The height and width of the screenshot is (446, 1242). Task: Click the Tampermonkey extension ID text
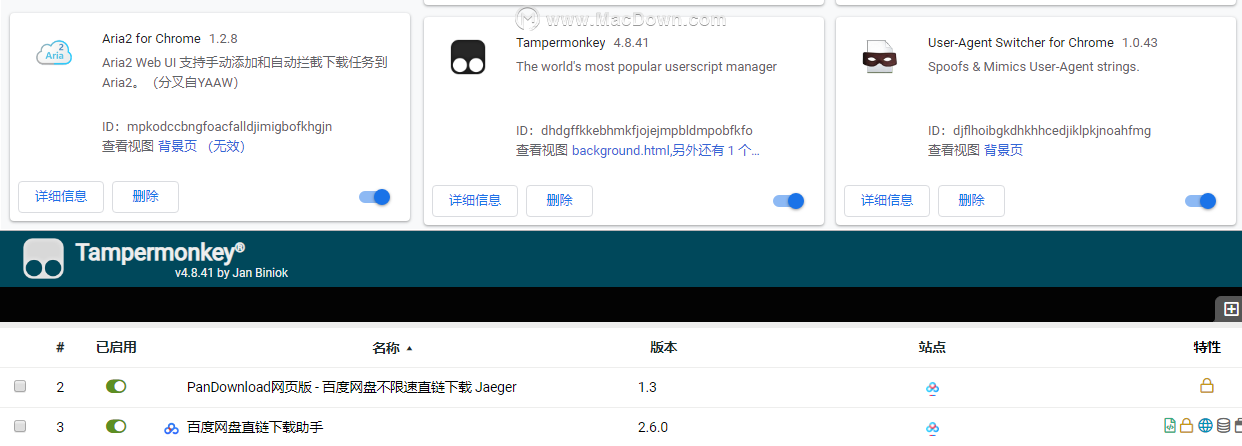634,131
